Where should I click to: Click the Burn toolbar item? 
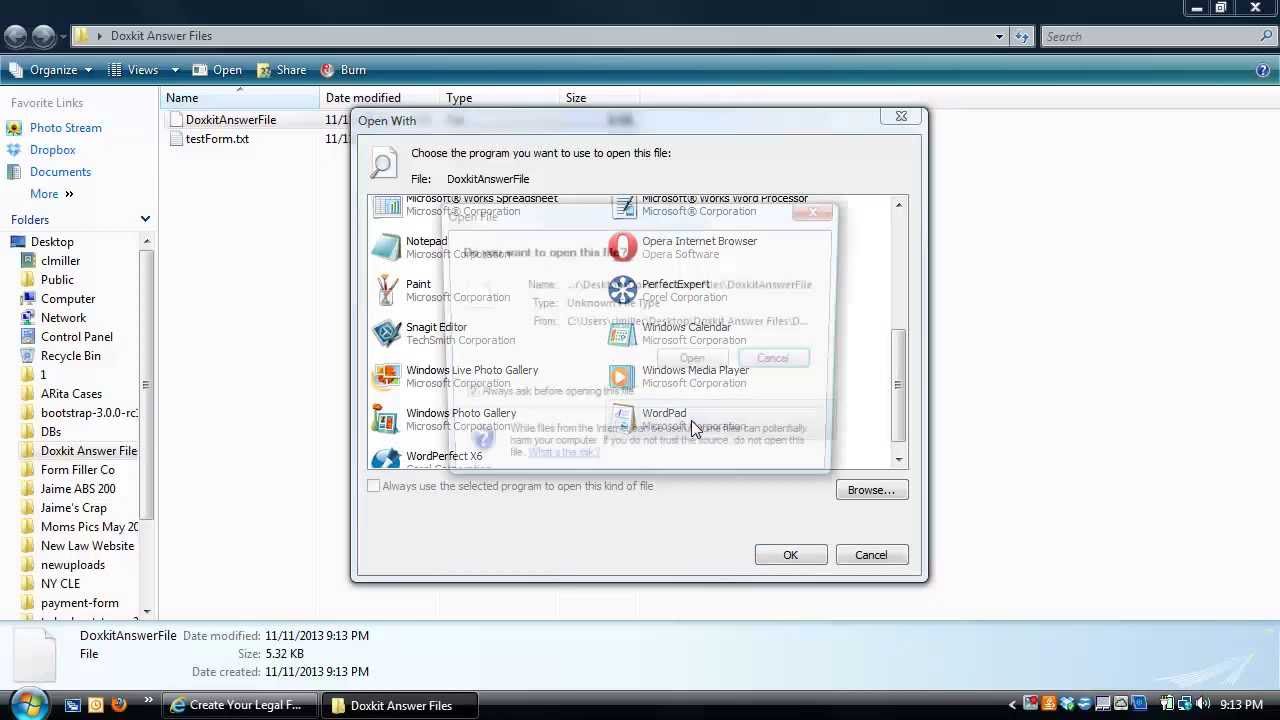(x=343, y=70)
